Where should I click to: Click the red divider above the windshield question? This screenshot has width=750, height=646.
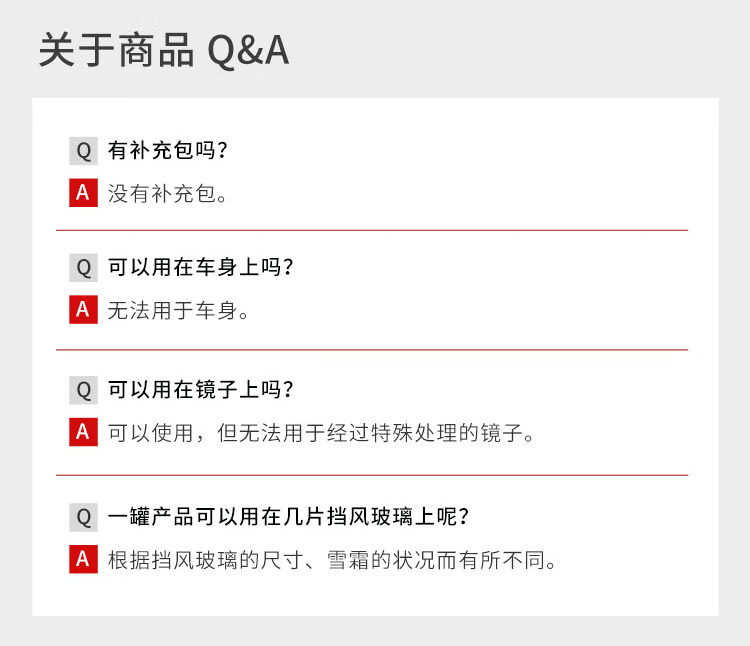coord(372,475)
